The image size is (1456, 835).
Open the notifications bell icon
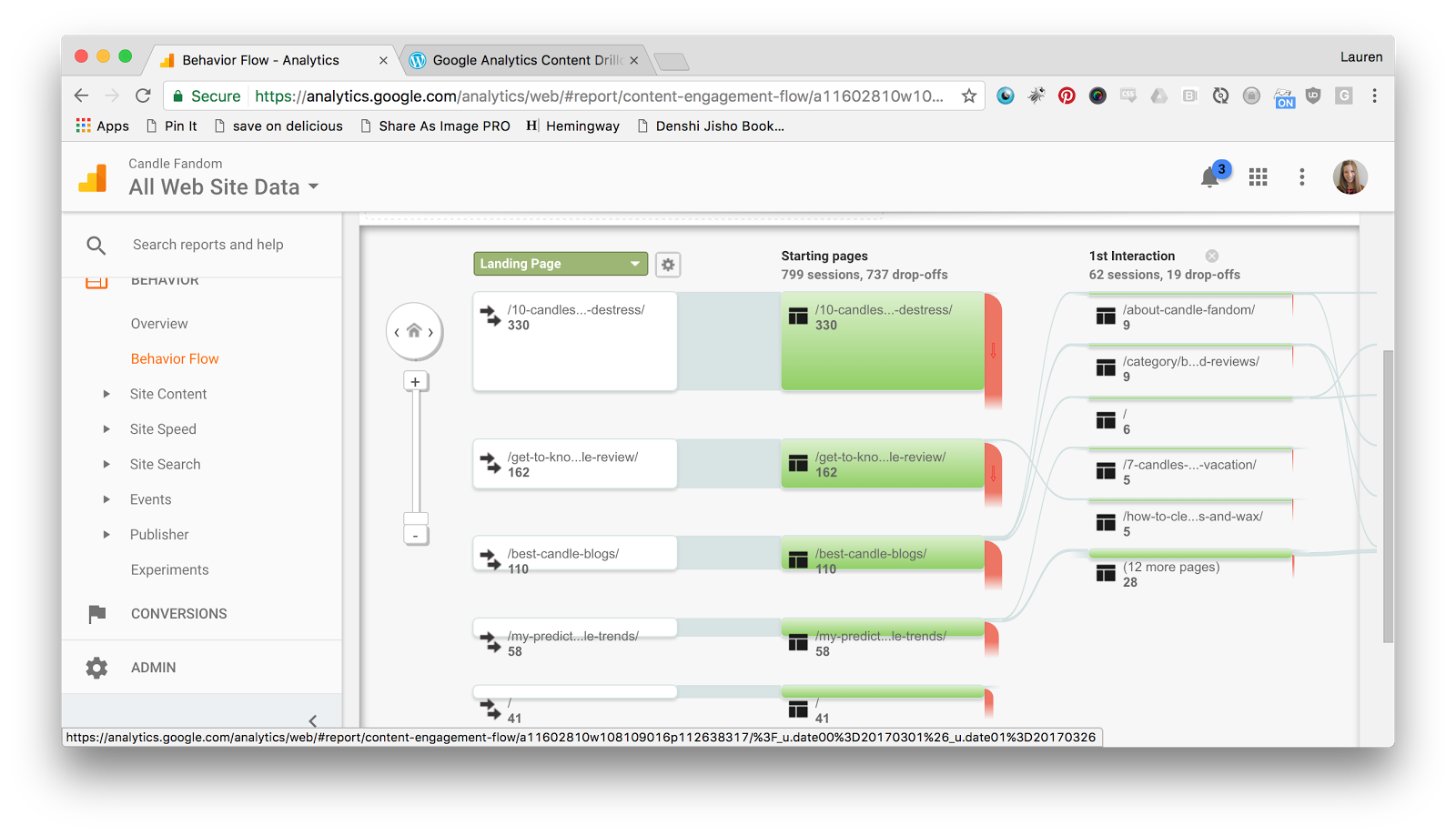1209,177
